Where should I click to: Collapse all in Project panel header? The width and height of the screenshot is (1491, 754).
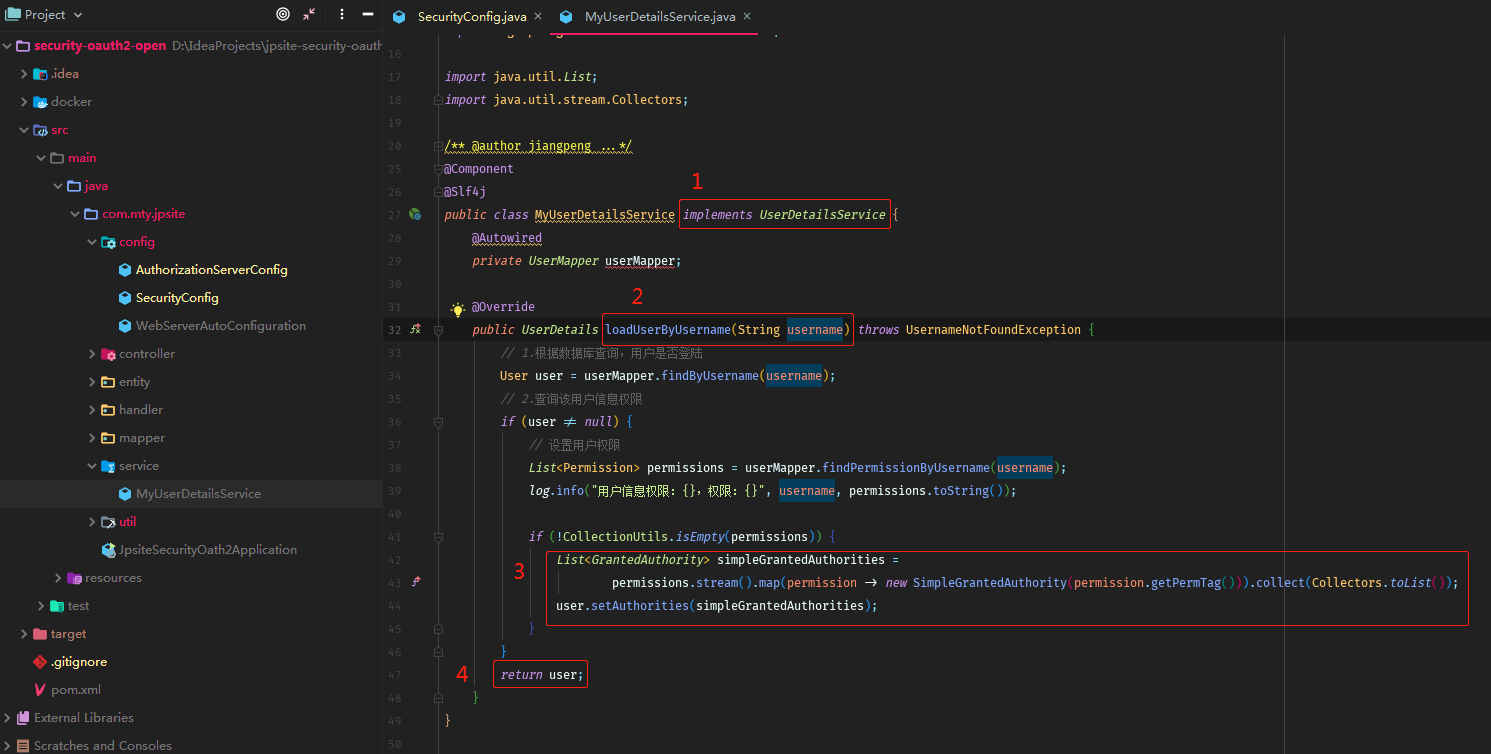[309, 15]
